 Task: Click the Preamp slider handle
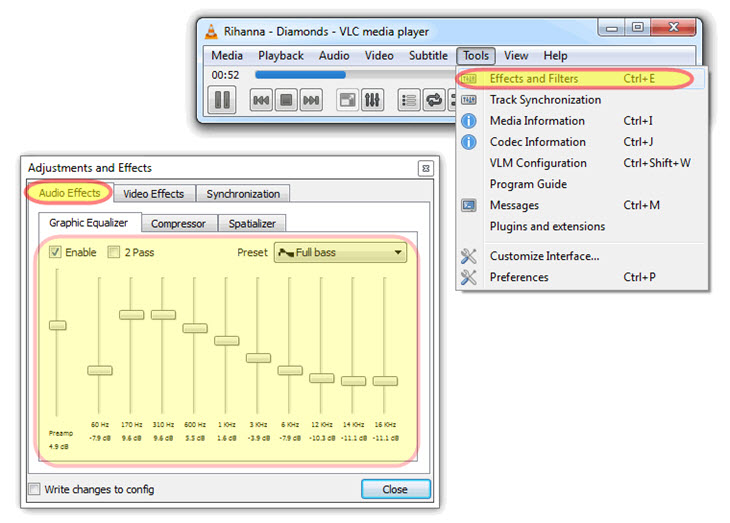click(58, 325)
